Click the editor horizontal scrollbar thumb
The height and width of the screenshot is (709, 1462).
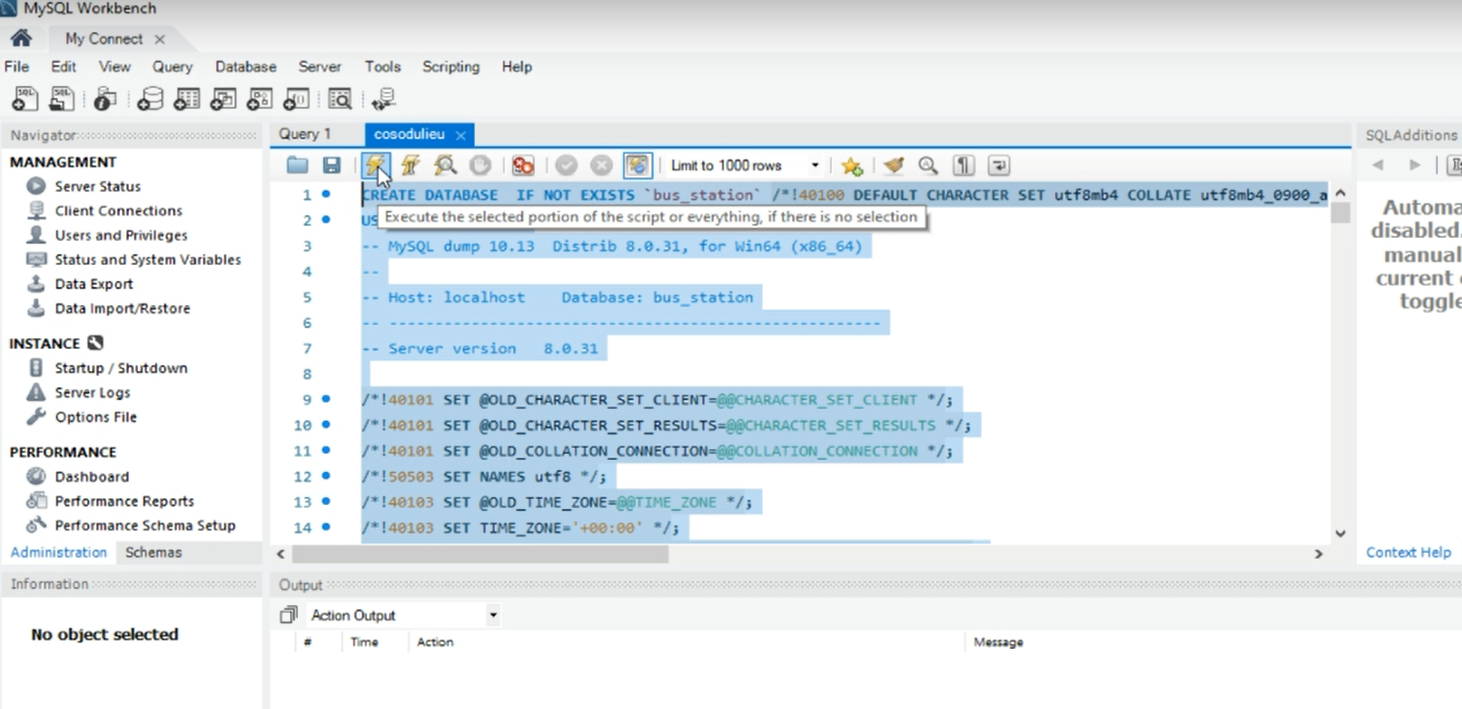(x=480, y=553)
